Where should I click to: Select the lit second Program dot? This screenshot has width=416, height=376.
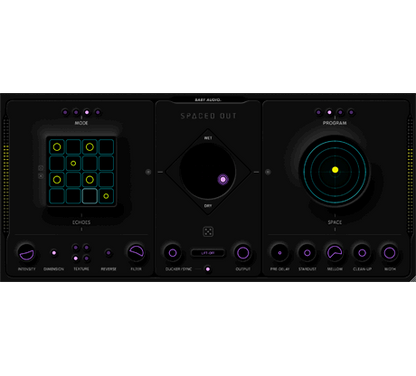pyautogui.click(x=329, y=112)
